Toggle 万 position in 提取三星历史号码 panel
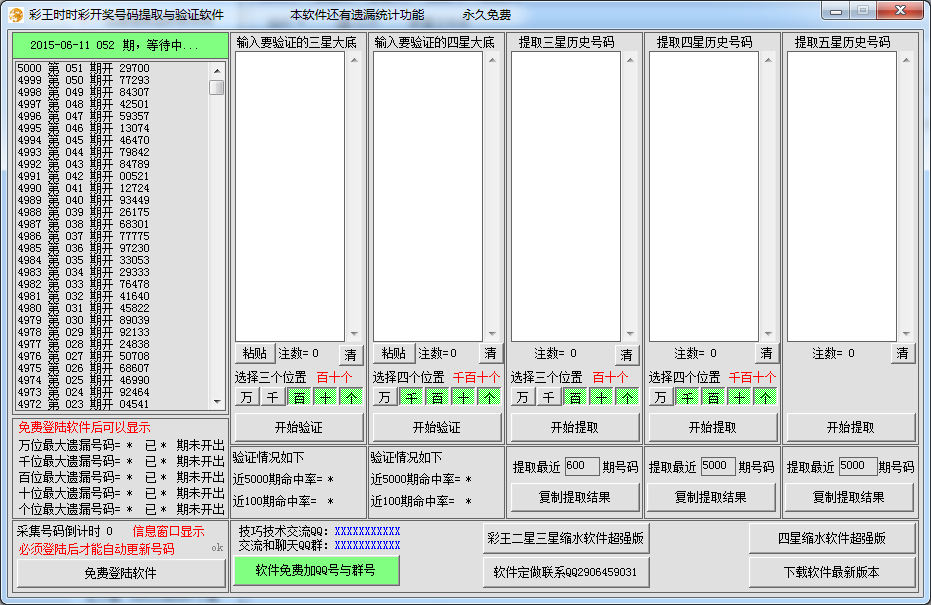931x605 pixels. [522, 397]
